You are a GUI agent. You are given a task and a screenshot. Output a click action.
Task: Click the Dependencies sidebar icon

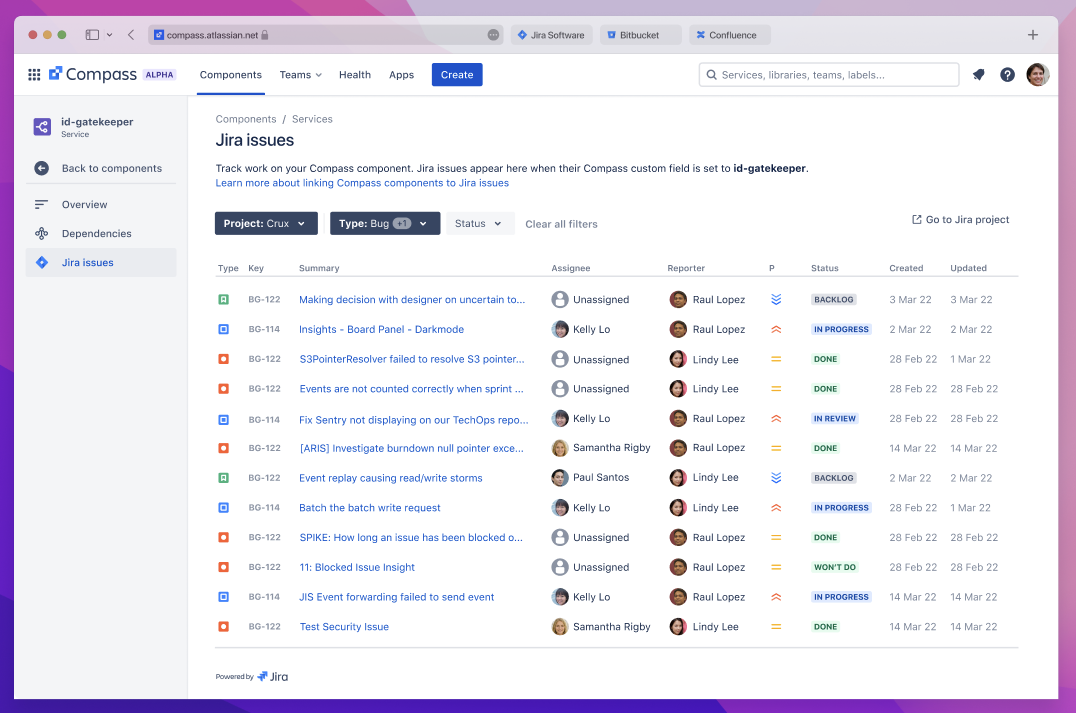pyautogui.click(x=41, y=233)
